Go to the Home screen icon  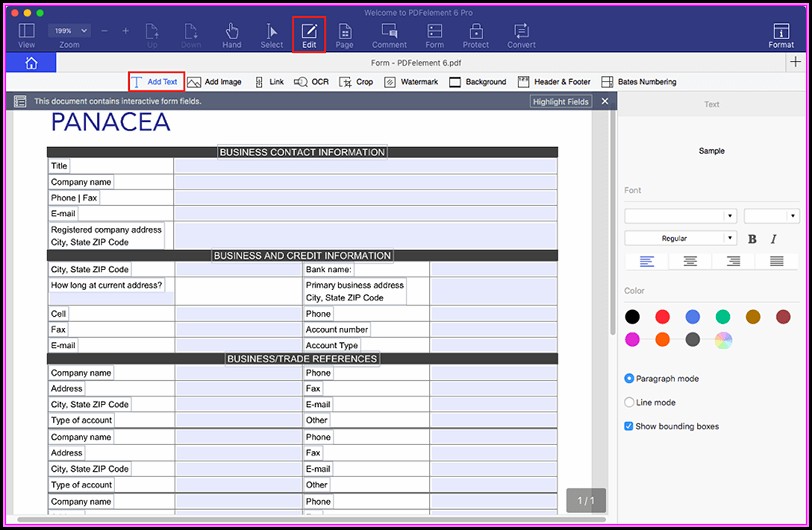pyautogui.click(x=31, y=63)
